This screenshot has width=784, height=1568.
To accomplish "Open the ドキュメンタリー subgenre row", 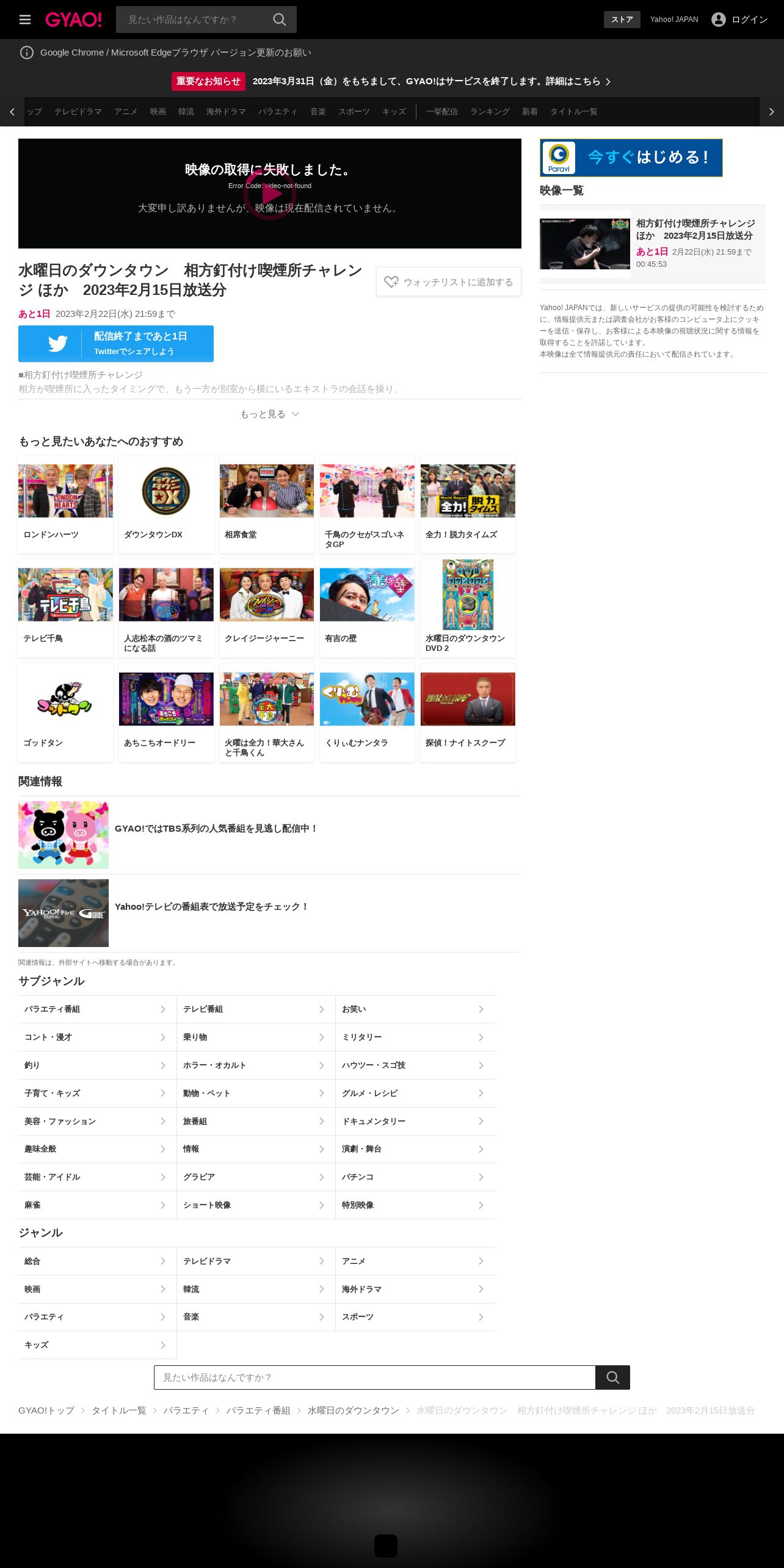I will click(x=415, y=1122).
